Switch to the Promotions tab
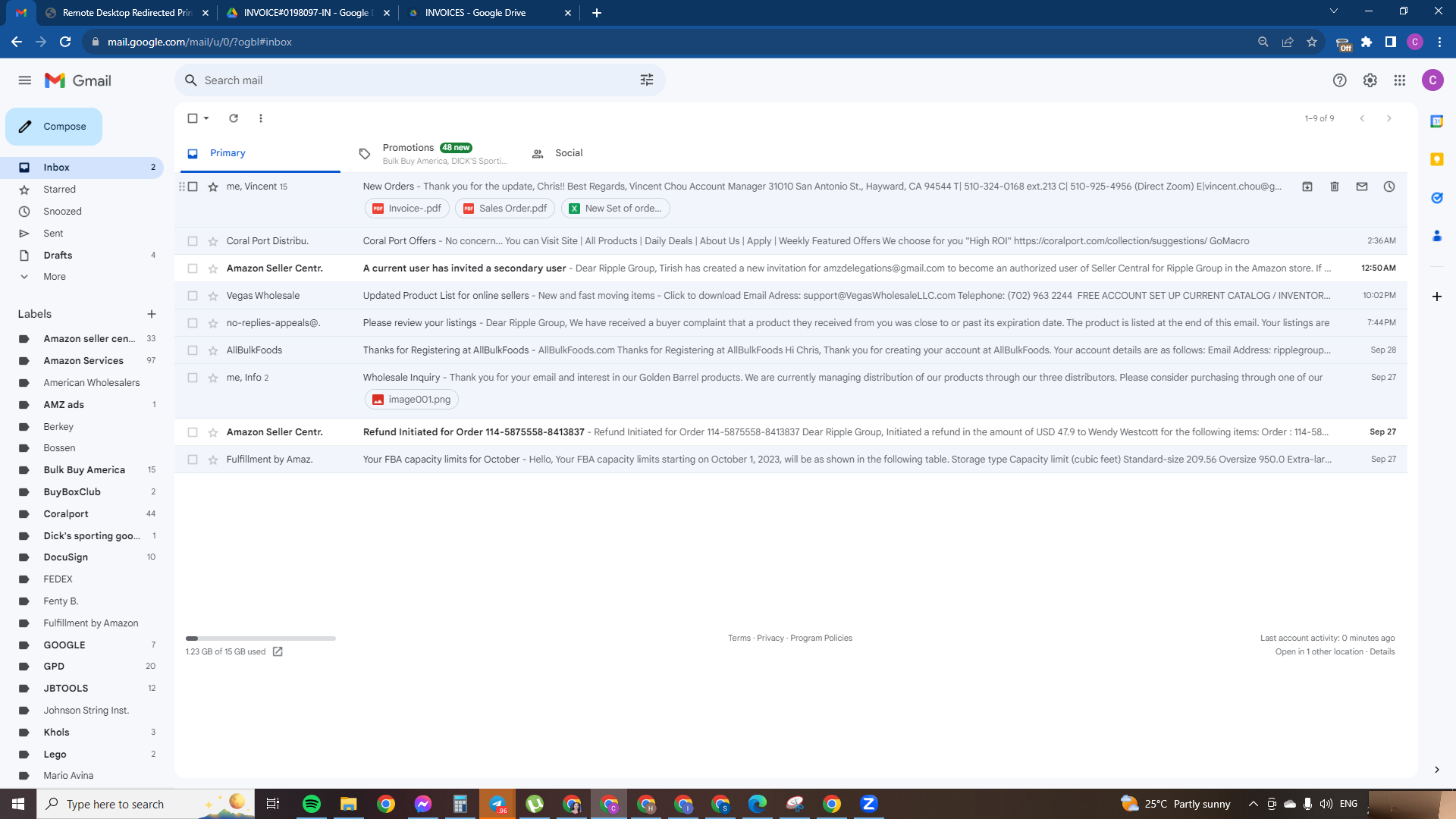1456x819 pixels. [434, 153]
